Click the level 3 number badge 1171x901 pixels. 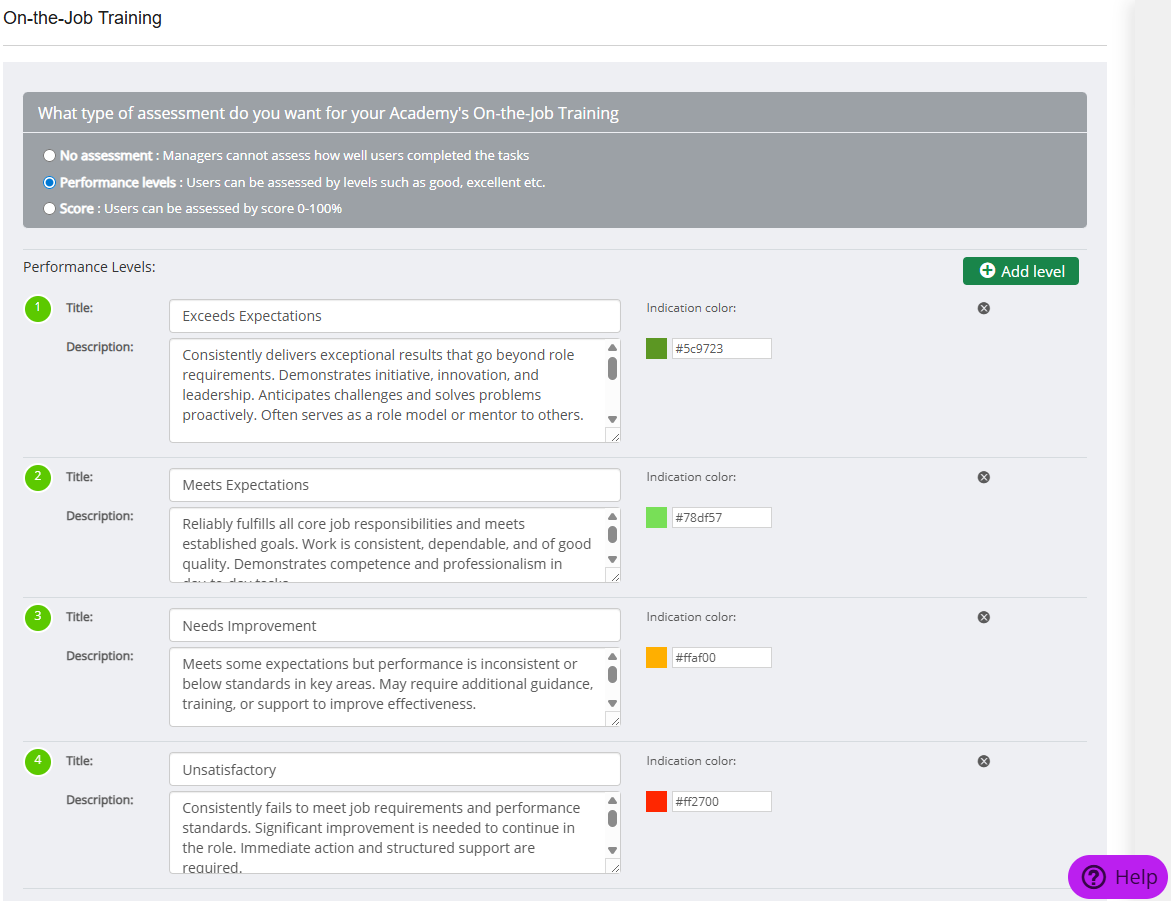click(38, 618)
